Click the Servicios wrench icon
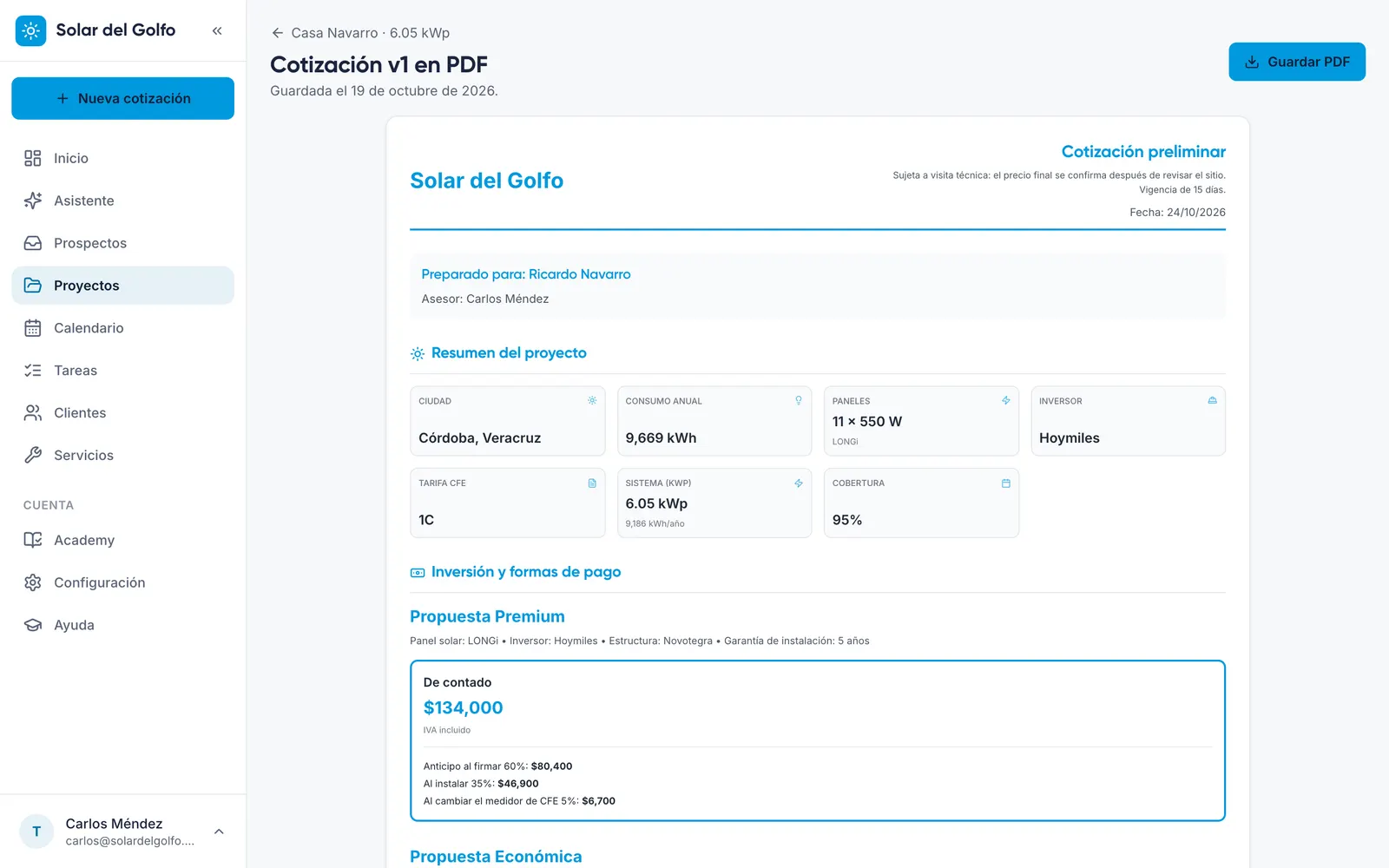Viewport: 1389px width, 868px height. [x=33, y=455]
